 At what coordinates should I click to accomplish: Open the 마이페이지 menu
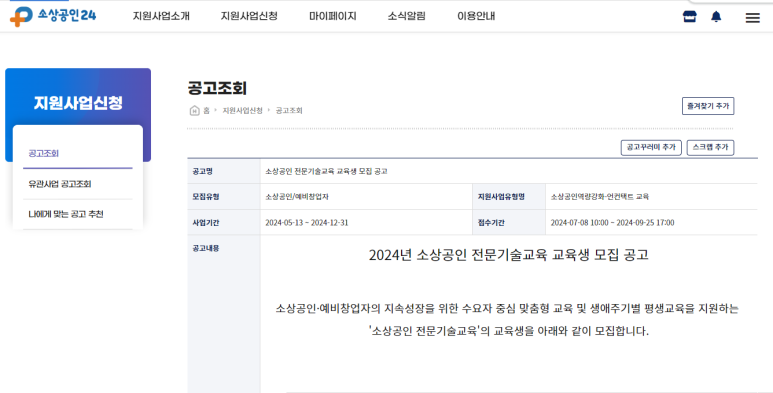pyautogui.click(x=332, y=16)
